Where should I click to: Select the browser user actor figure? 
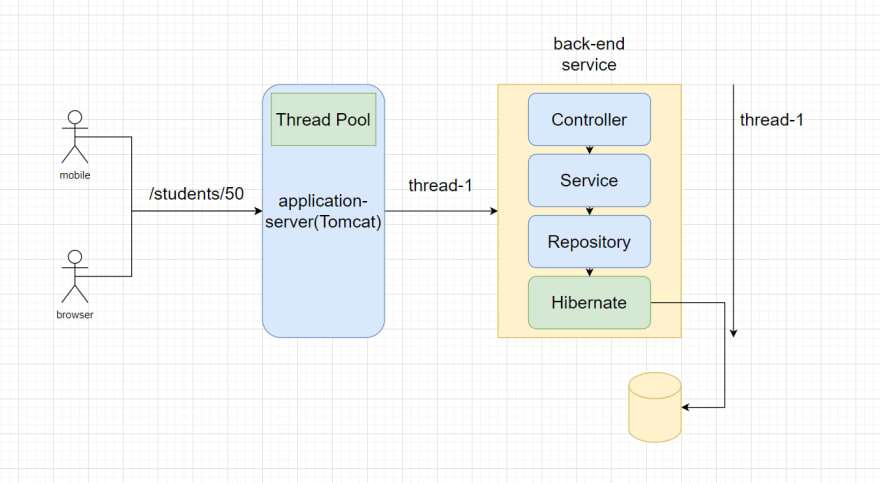pyautogui.click(x=75, y=277)
